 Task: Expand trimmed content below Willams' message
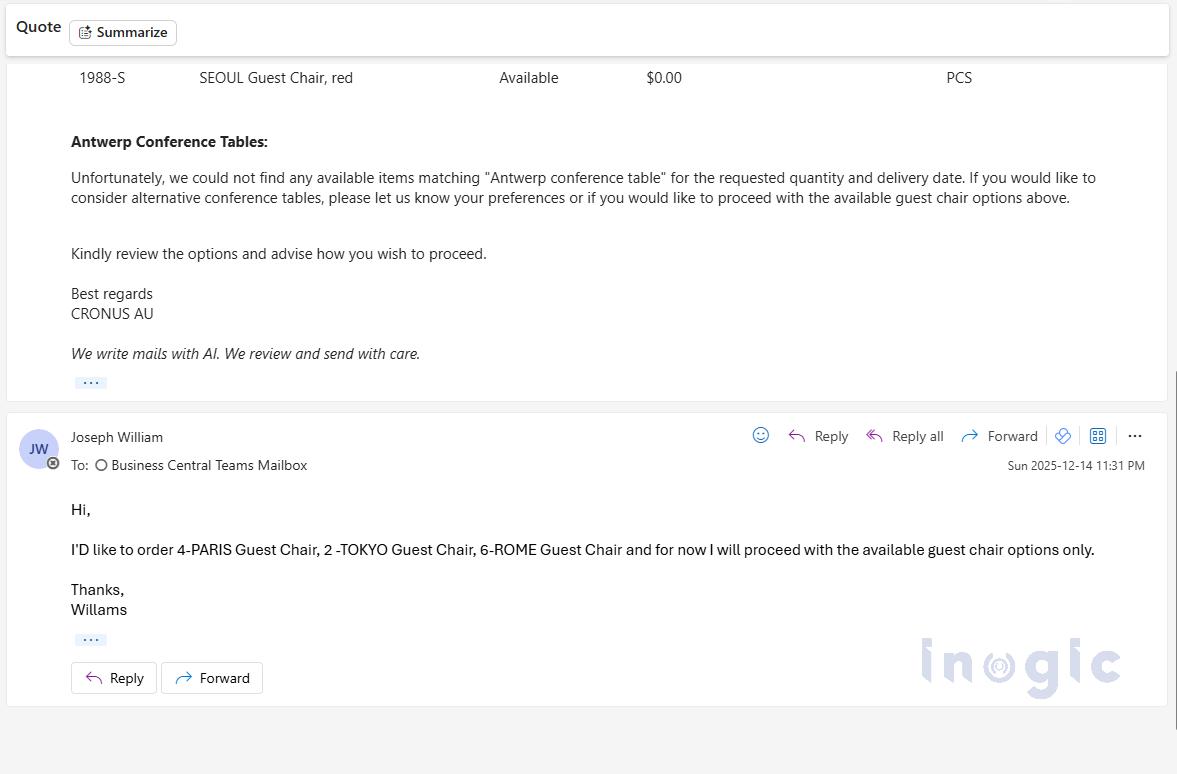point(91,639)
